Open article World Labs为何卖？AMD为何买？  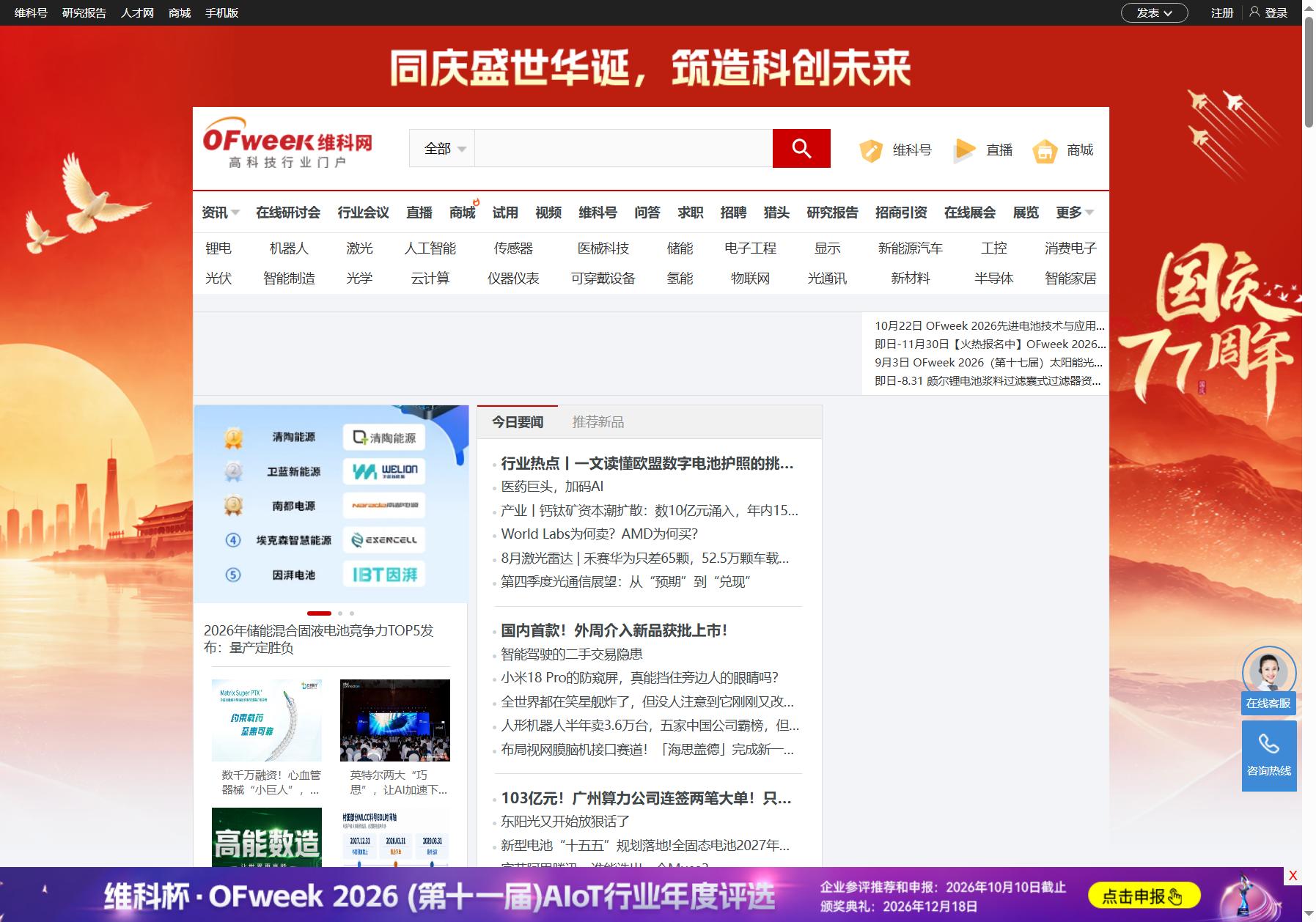coord(600,534)
